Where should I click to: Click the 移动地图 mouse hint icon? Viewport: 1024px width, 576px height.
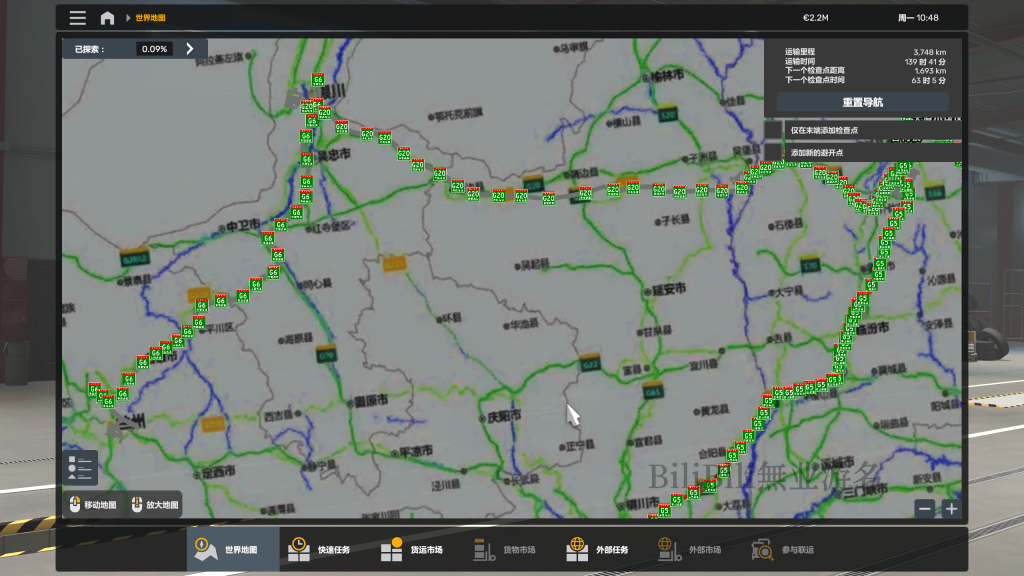click(x=74, y=505)
